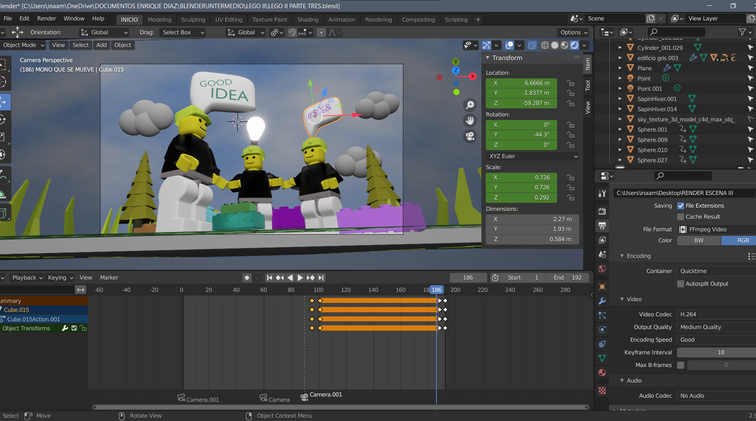This screenshot has width=756, height=421.
Task: Toggle auto keying record button
Action: coord(247,278)
